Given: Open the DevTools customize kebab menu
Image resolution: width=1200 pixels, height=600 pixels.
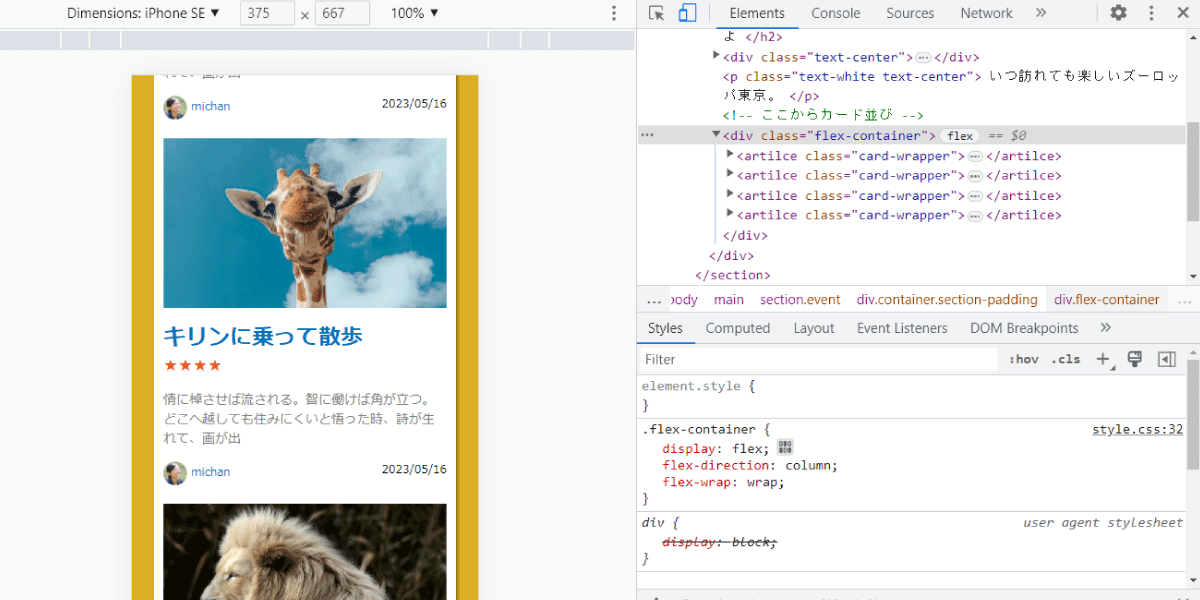Looking at the screenshot, I should pyautogui.click(x=1151, y=13).
